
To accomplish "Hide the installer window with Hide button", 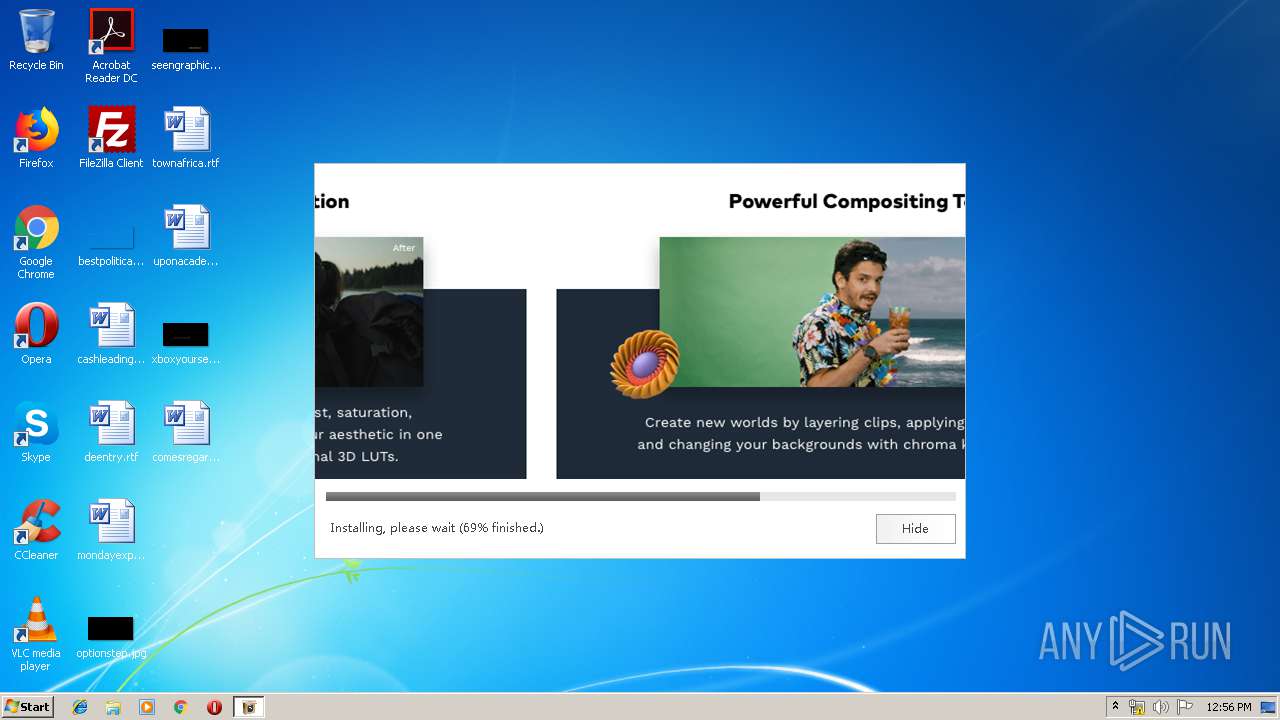I will pos(915,528).
